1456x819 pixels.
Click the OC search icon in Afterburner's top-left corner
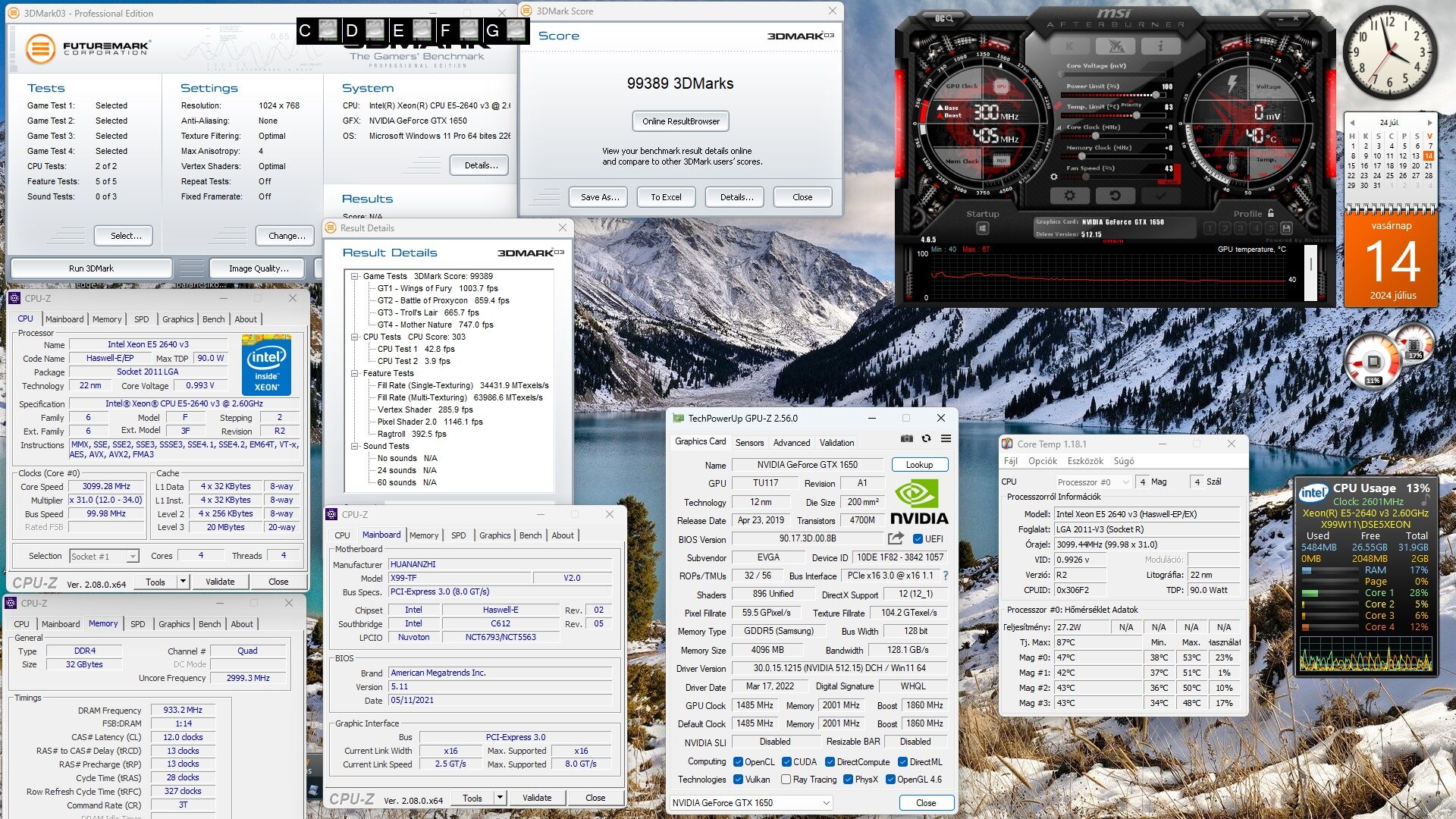click(943, 18)
